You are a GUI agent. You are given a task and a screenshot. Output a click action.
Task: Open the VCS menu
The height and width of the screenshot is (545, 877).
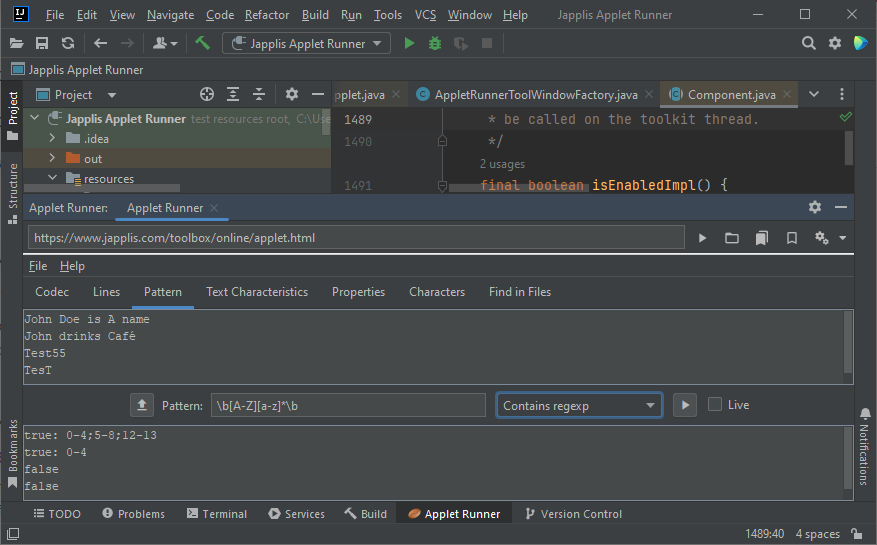click(425, 15)
